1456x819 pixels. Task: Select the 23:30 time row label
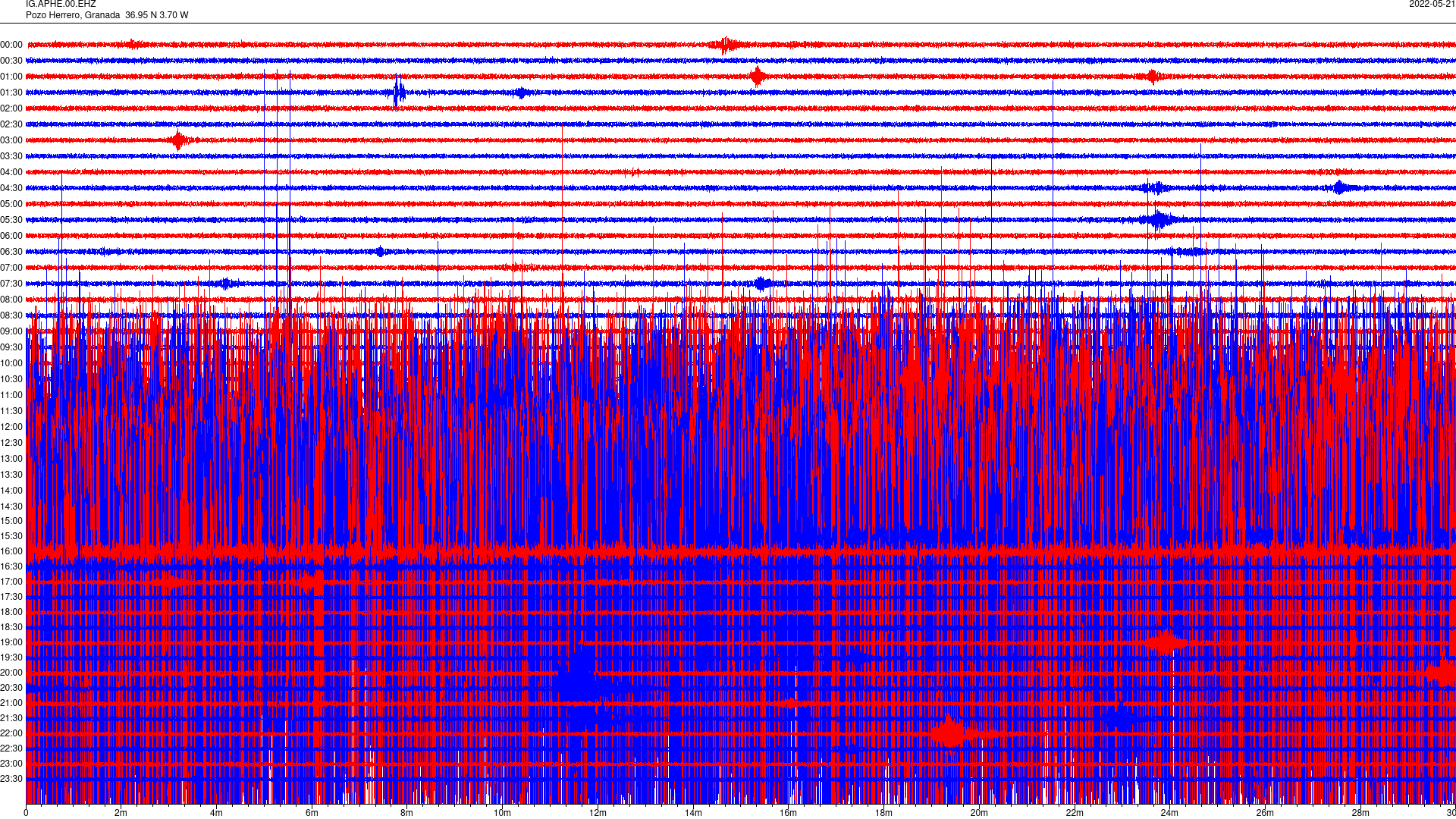(x=11, y=779)
